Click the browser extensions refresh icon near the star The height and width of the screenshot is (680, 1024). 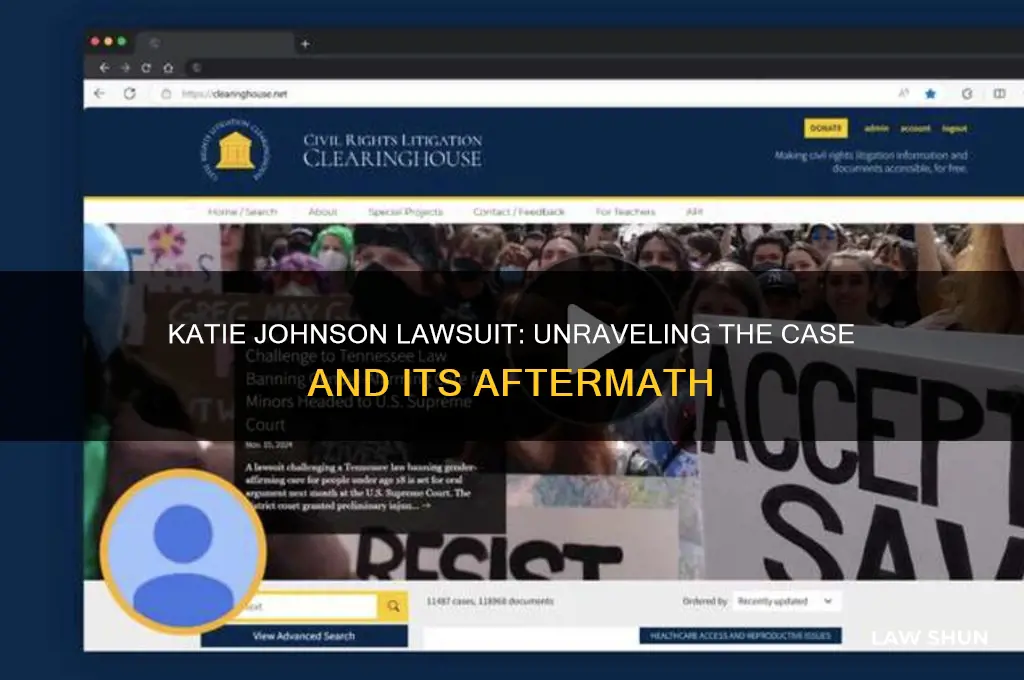(967, 94)
